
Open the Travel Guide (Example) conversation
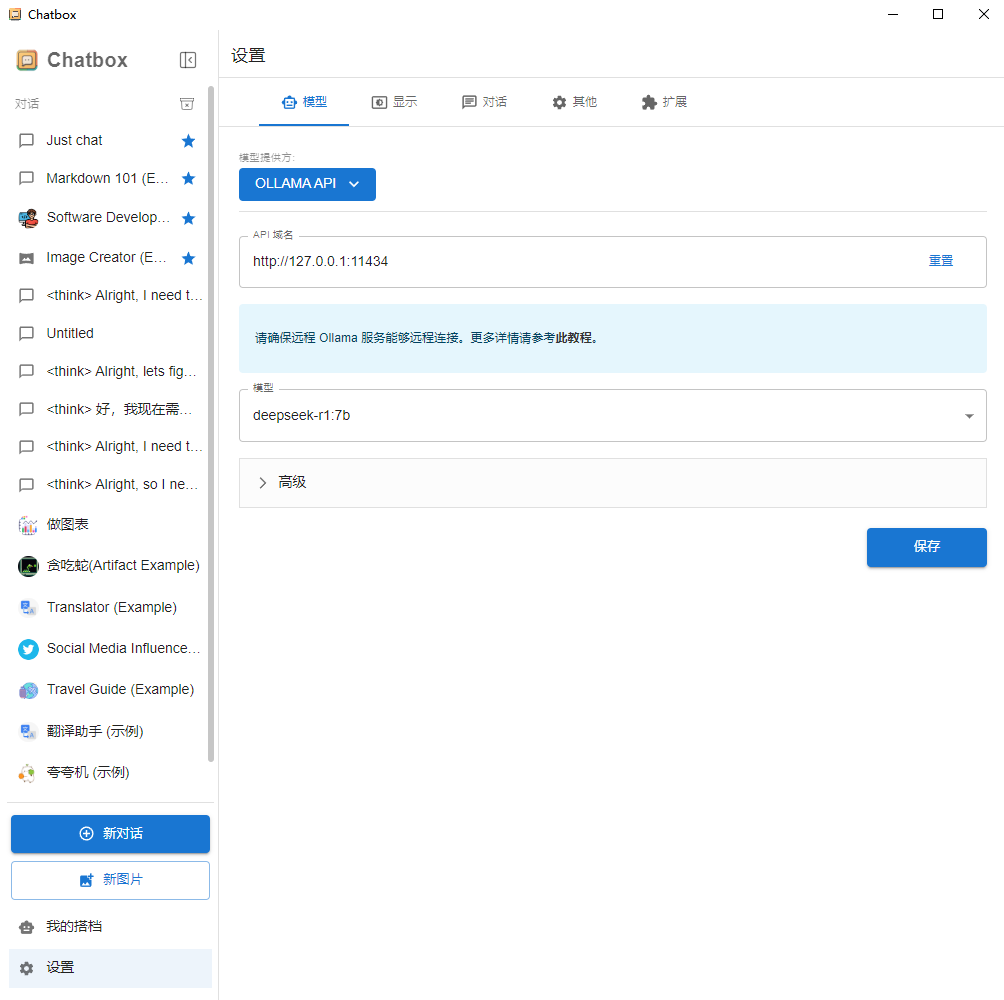point(110,690)
